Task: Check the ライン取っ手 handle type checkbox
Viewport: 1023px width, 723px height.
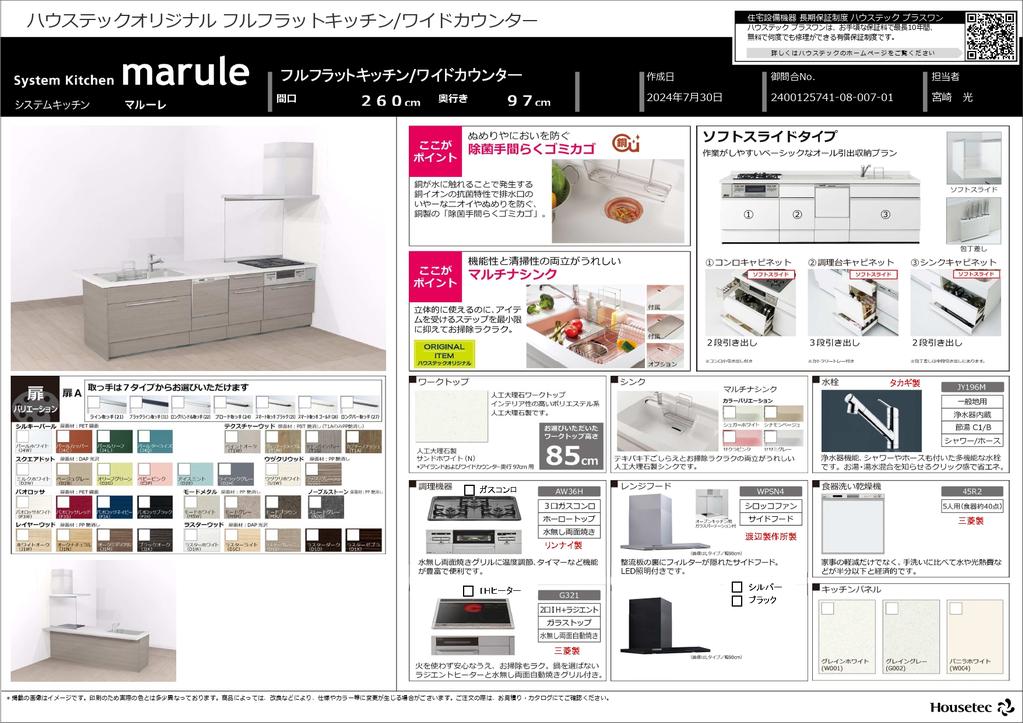Action: tap(95, 402)
